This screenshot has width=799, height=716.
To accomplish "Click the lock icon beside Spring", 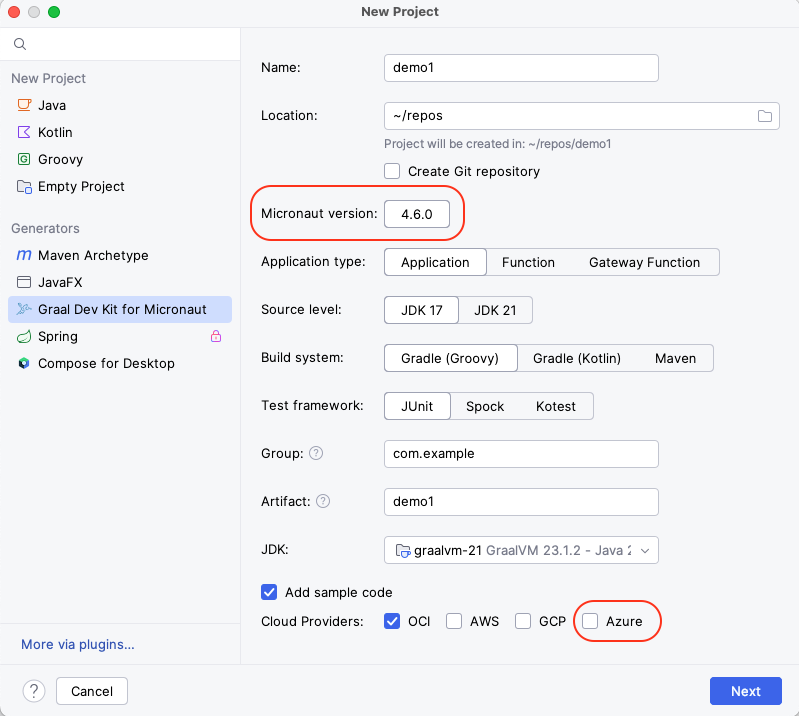I will 216,336.
